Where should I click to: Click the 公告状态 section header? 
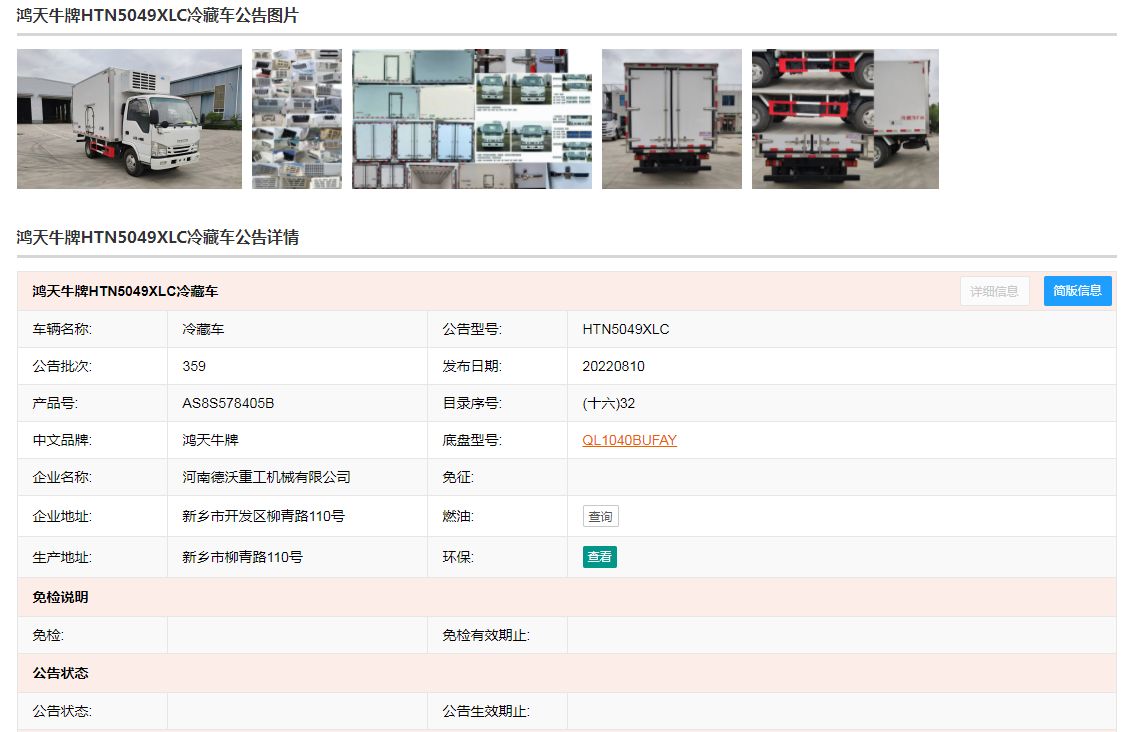click(60, 673)
